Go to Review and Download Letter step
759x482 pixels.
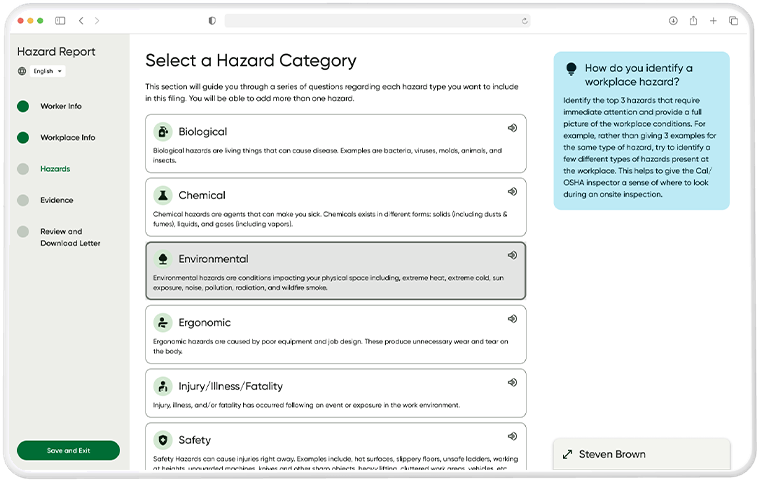[x=70, y=237]
